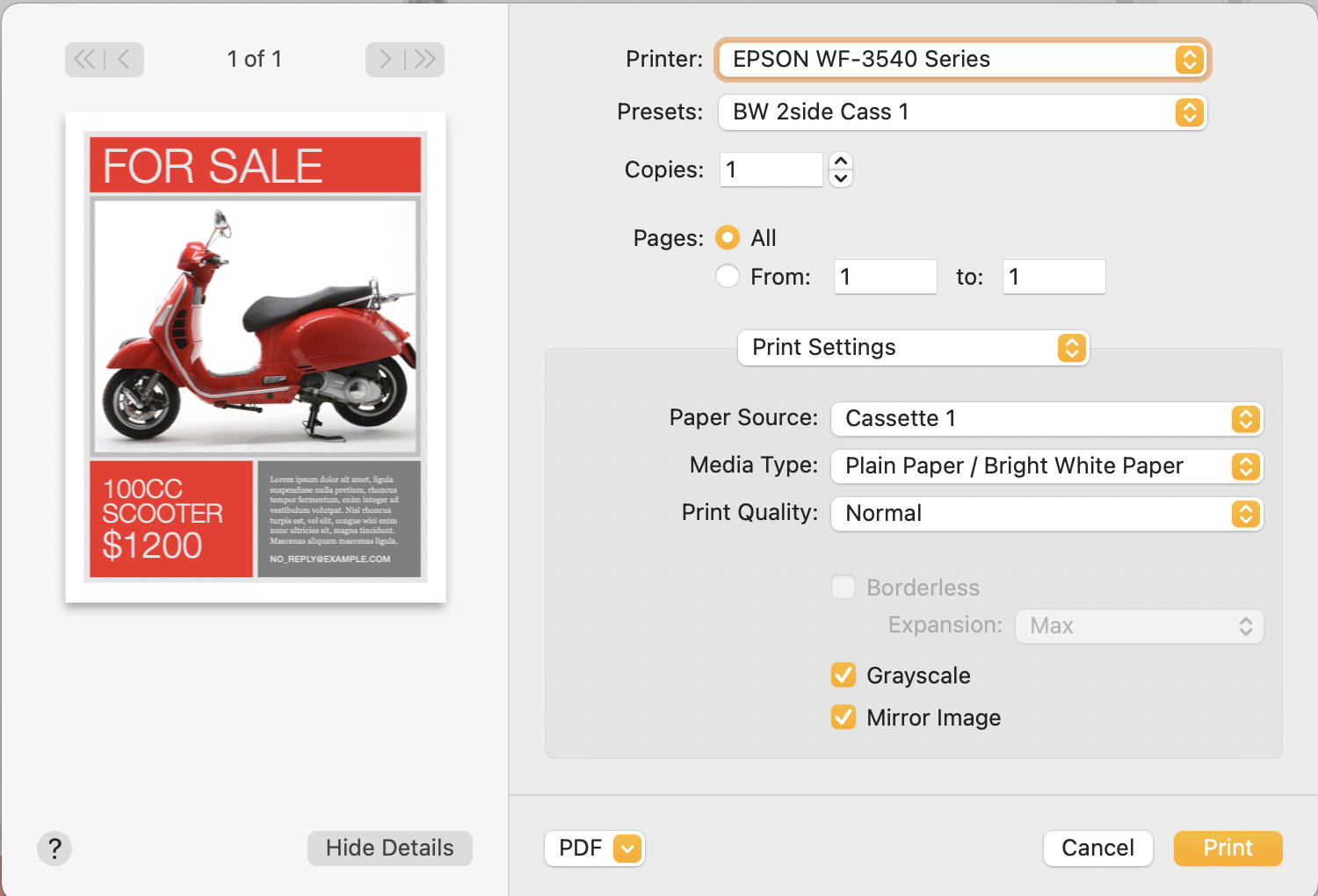1318x896 pixels.
Task: Open the Expansion dropdown showing Max
Action: click(1140, 626)
